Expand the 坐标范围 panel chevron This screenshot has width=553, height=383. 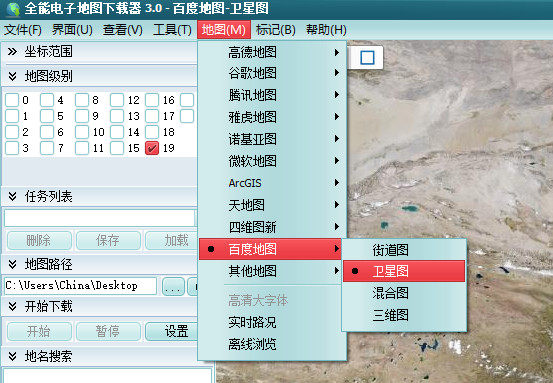coord(12,52)
